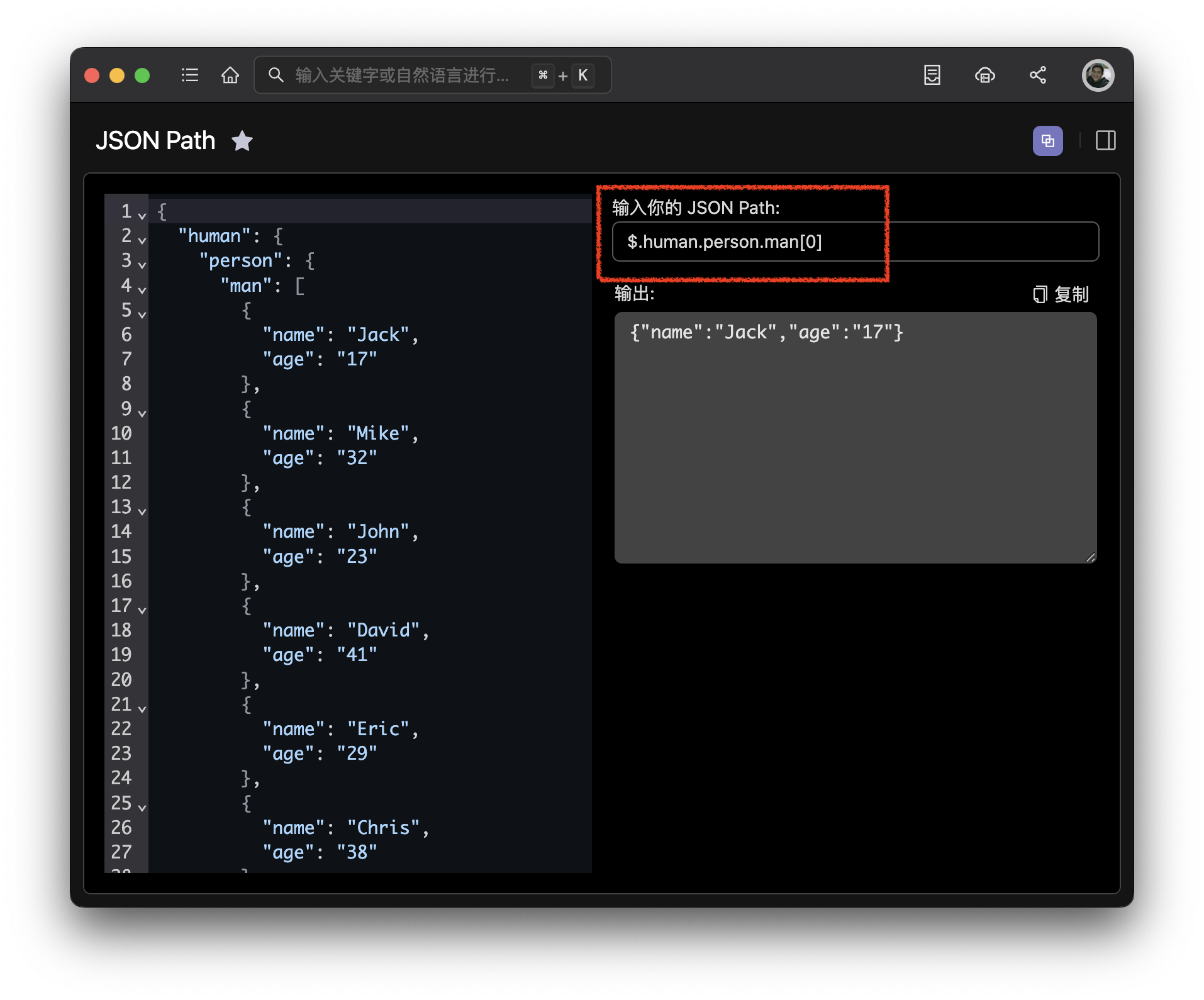Screen dimensions: 1204x1000
Task: Collapse the fold arrow on line 13
Action: (142, 511)
